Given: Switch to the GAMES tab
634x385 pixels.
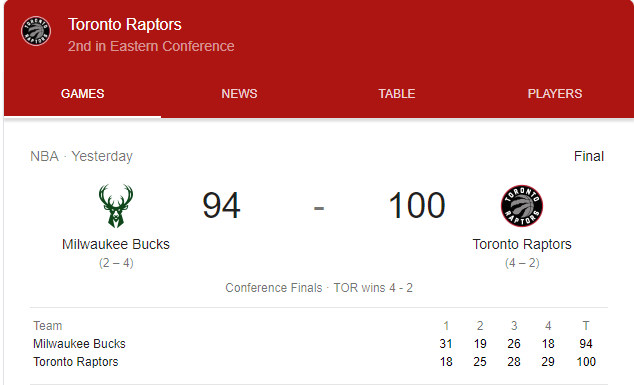Looking at the screenshot, I should point(82,94).
